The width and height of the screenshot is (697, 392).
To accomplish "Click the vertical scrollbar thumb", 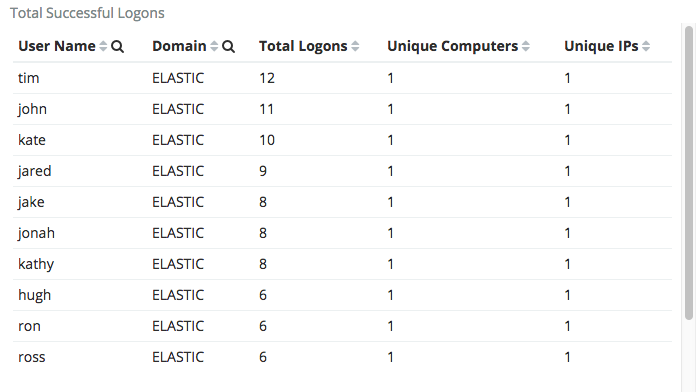I will tap(689, 172).
